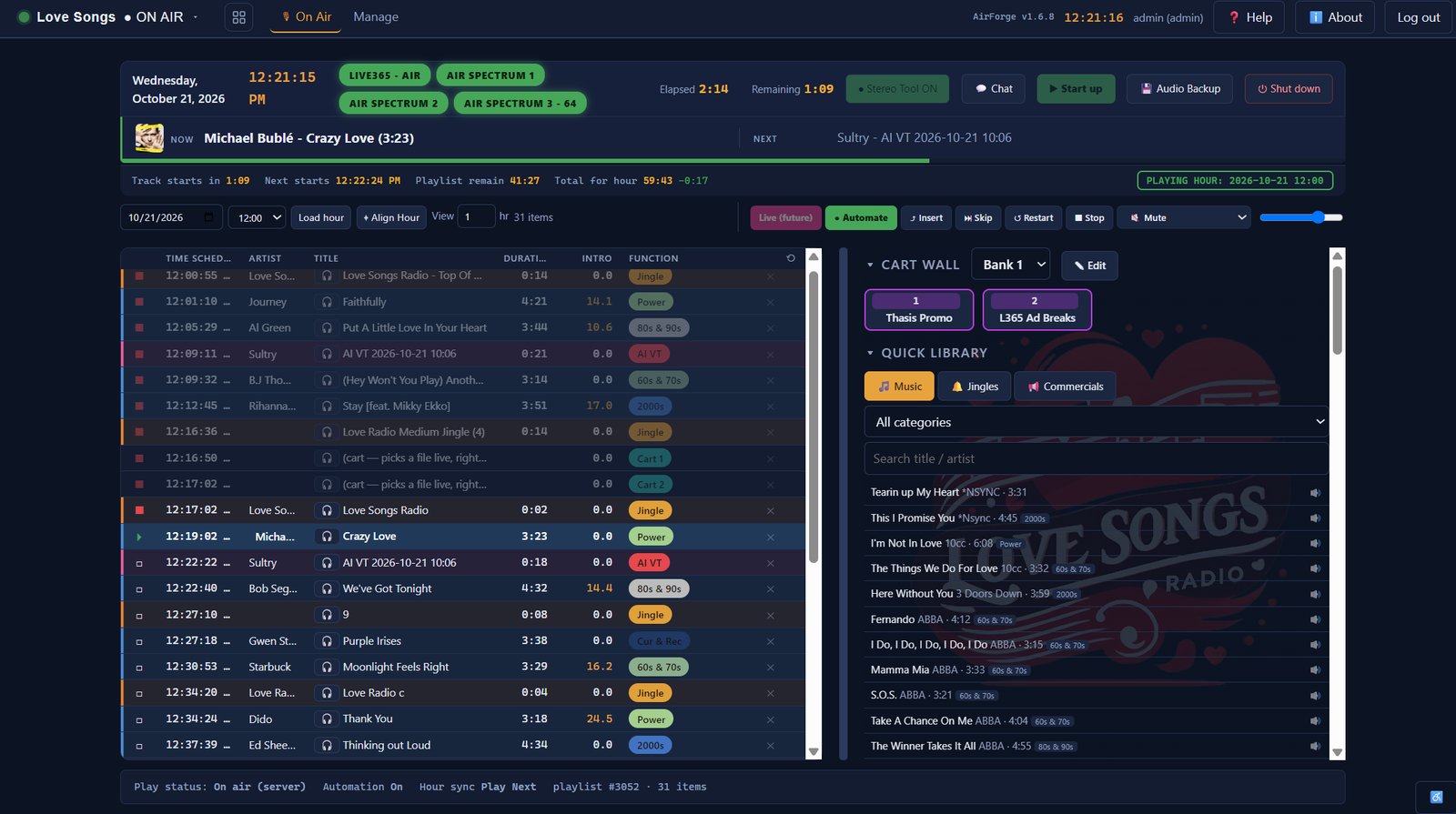Viewport: 1456px width, 814px height.
Task: Switch quick library to Jingles tab
Action: pos(975,387)
